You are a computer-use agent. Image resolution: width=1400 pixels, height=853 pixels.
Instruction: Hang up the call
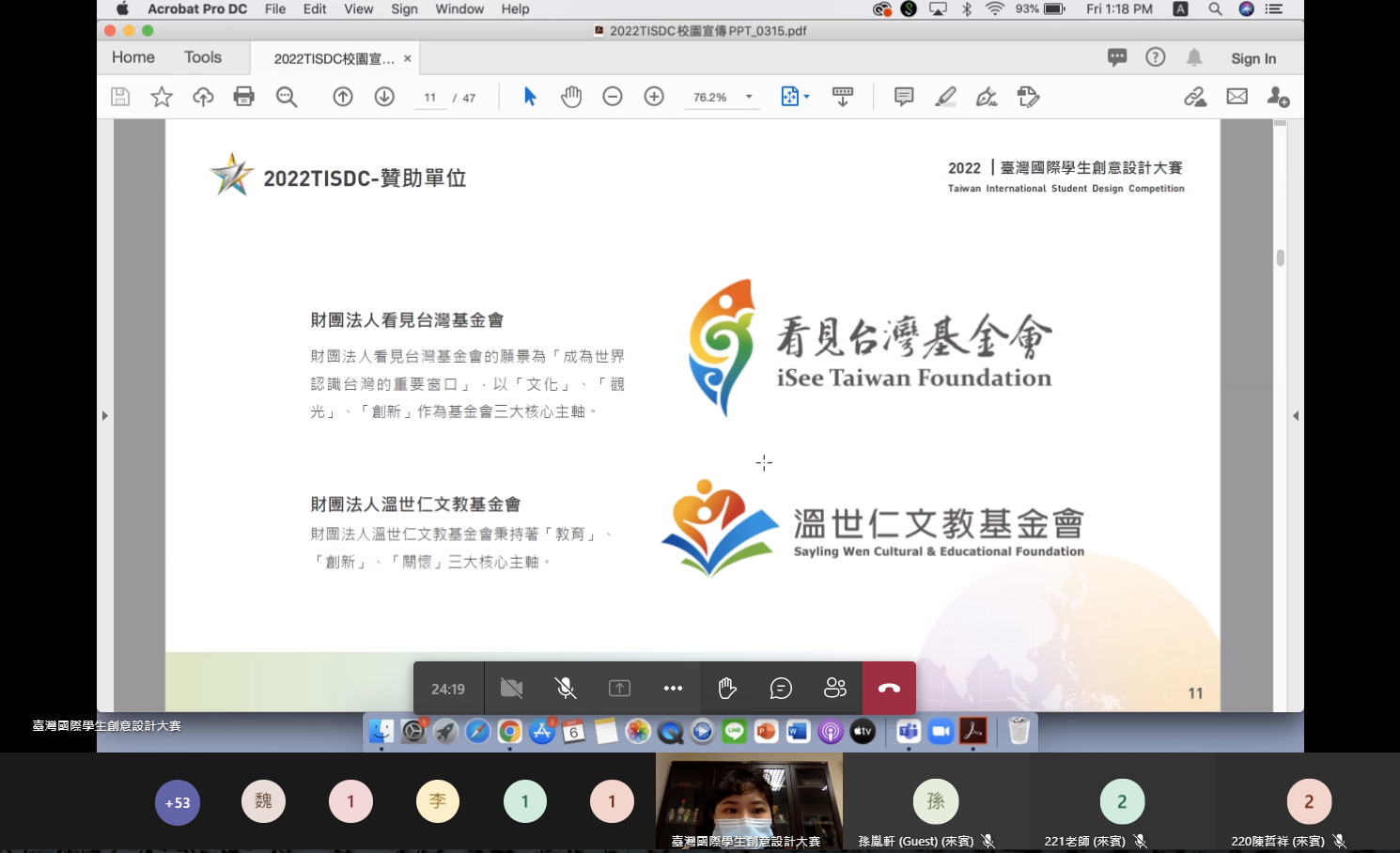(889, 689)
